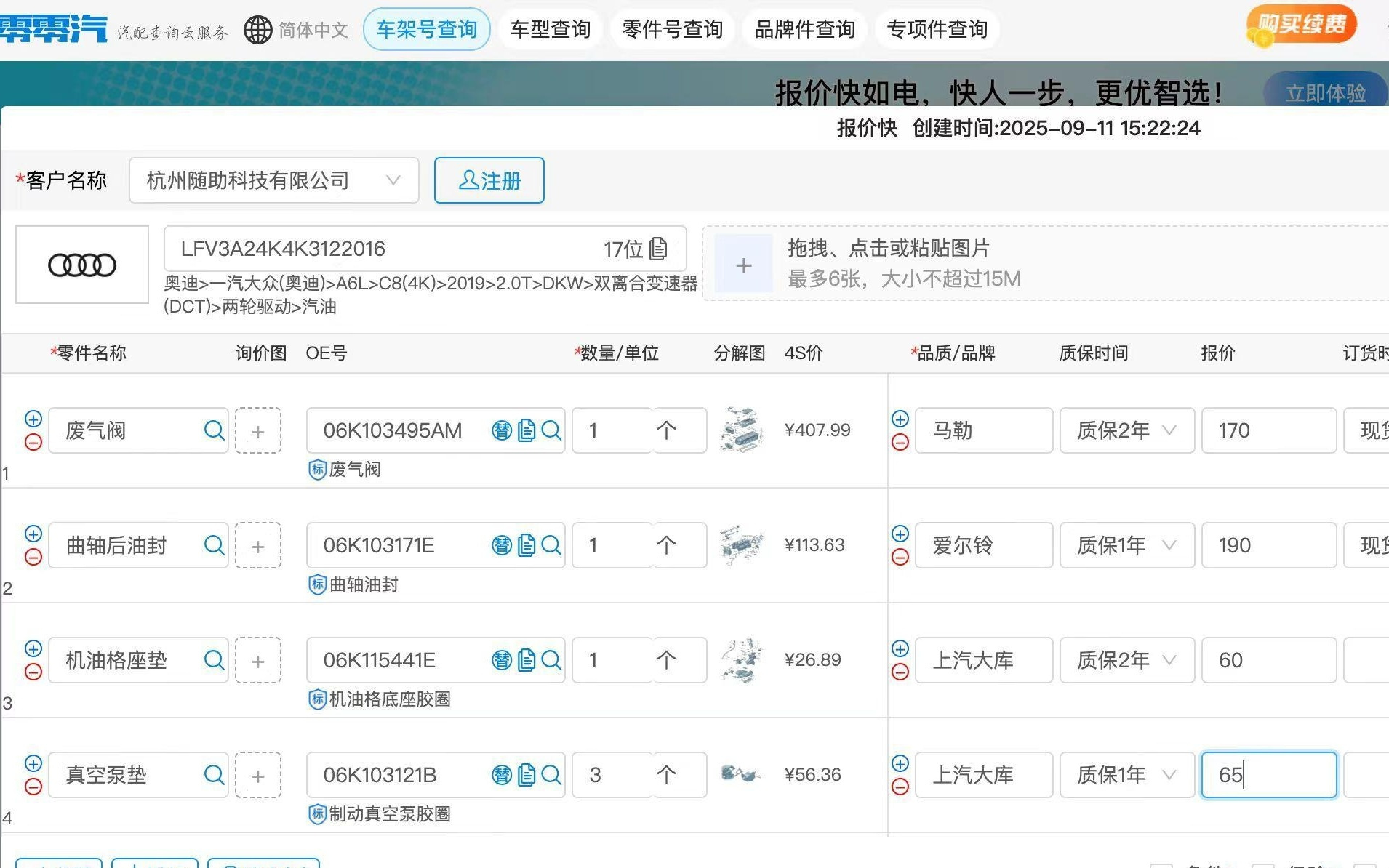Image resolution: width=1389 pixels, height=868 pixels.
Task: Add quality row for 马勒
Action: 900,419
